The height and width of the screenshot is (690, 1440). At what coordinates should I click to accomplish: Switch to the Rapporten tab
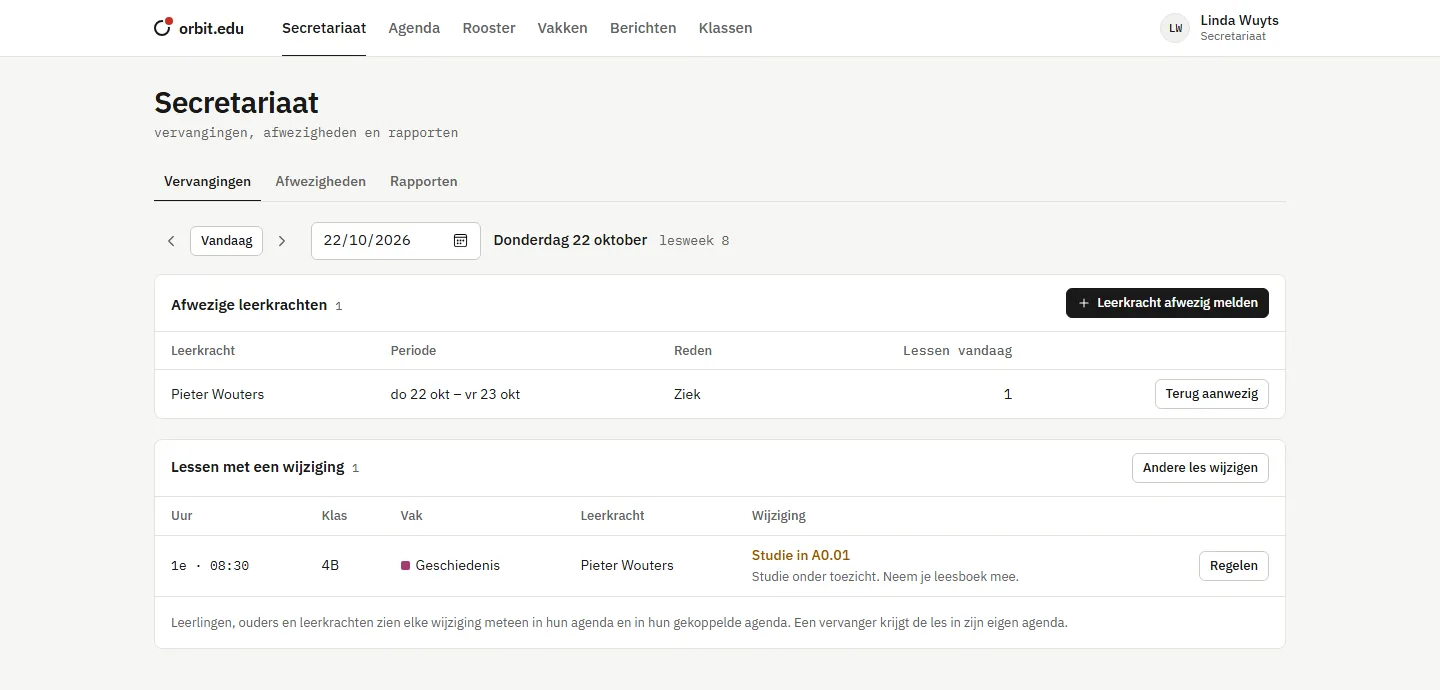tap(424, 182)
